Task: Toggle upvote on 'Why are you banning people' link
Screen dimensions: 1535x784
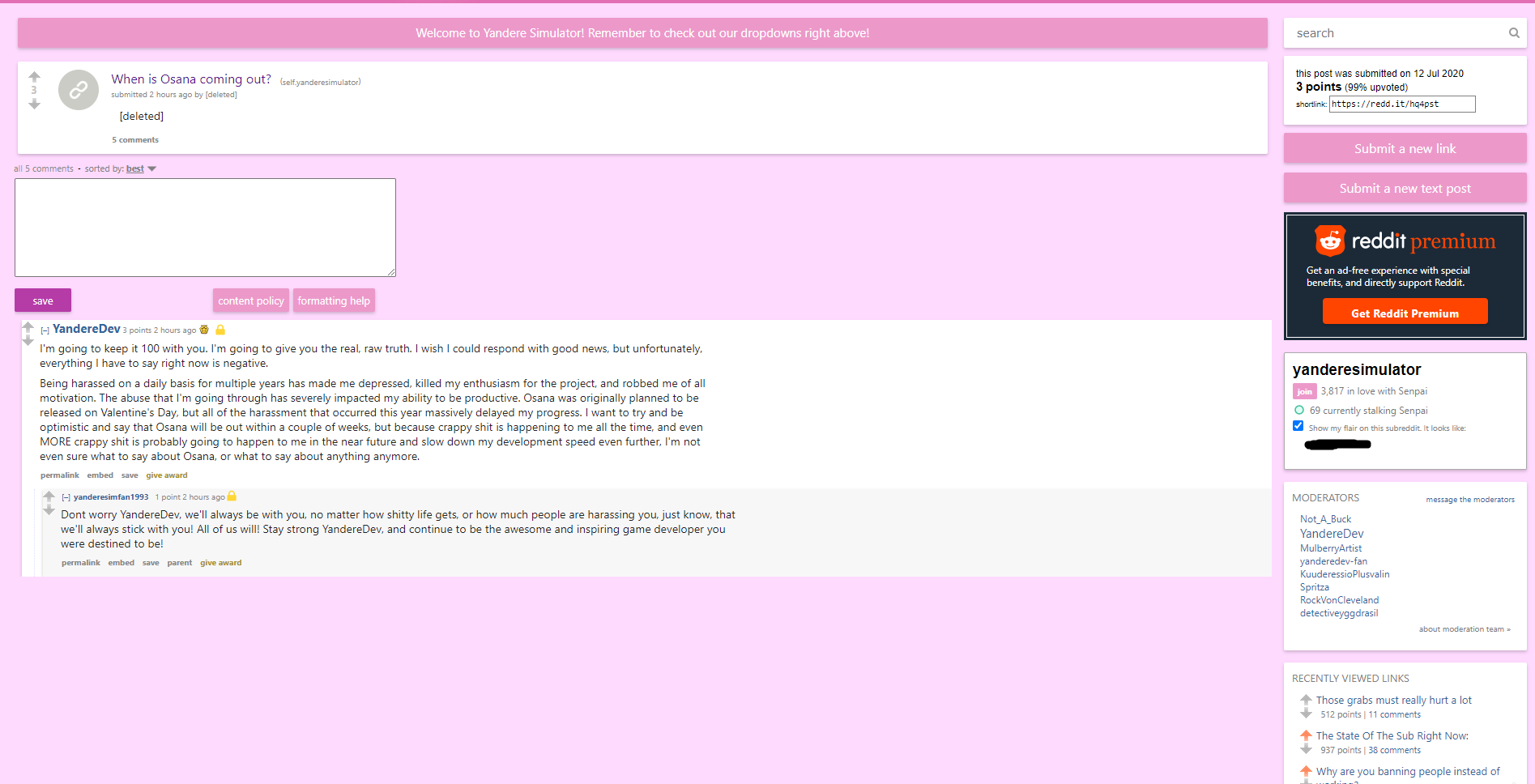Action: (1306, 770)
